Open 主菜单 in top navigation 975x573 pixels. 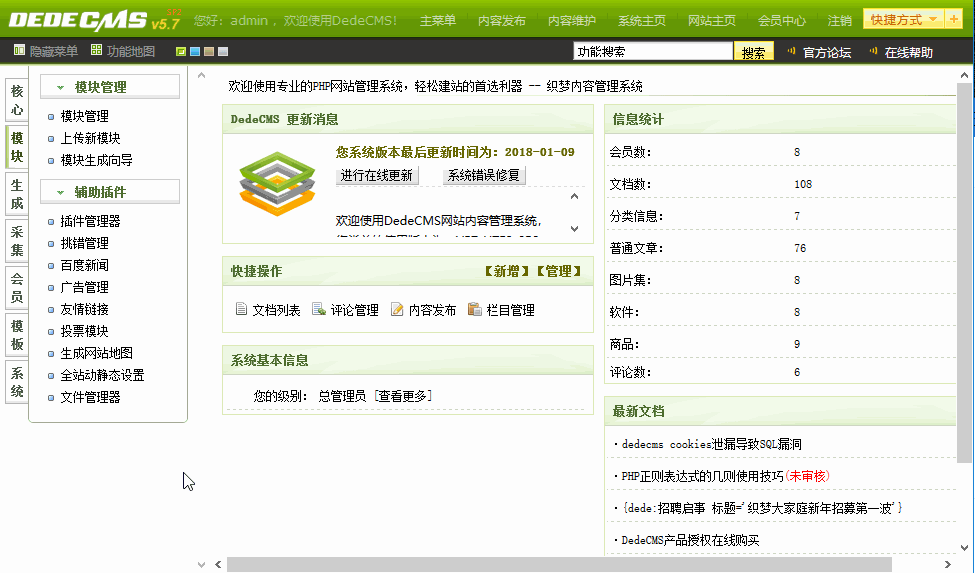click(438, 21)
